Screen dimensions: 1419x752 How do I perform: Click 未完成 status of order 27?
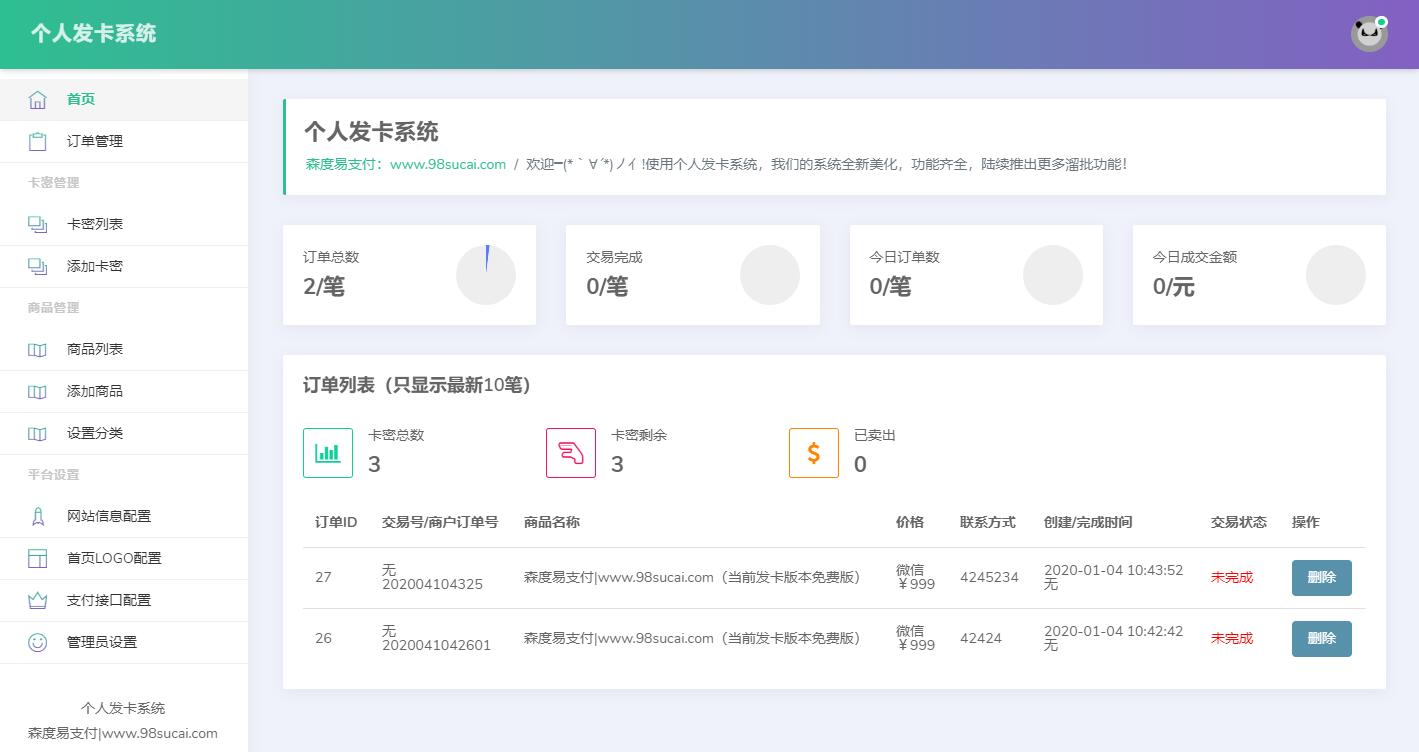pyautogui.click(x=1232, y=577)
